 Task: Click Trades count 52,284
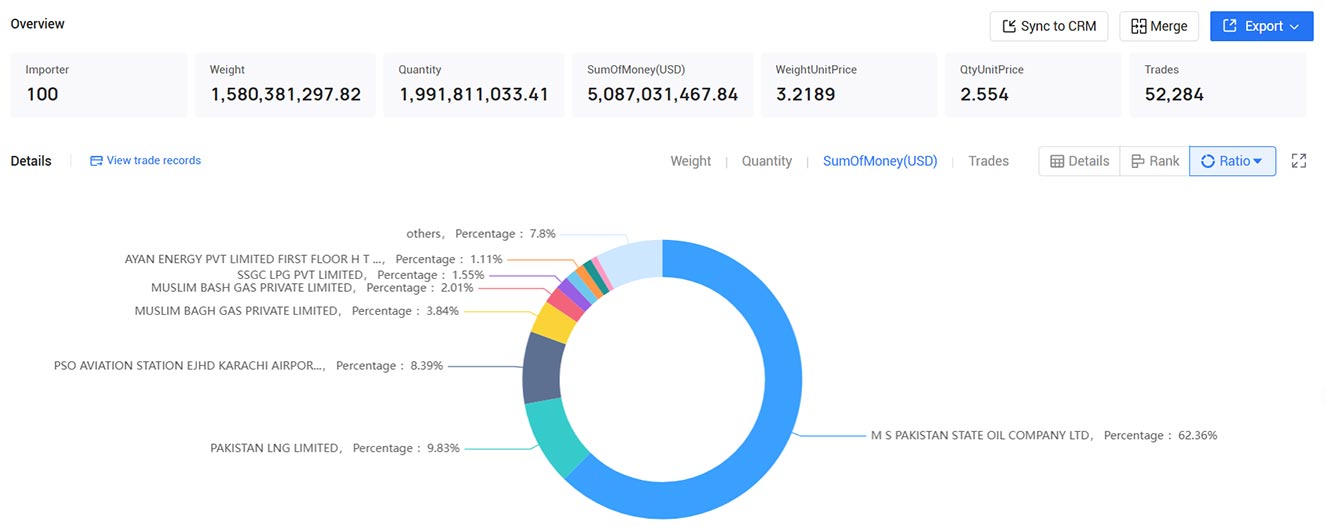pyautogui.click(x=1174, y=95)
